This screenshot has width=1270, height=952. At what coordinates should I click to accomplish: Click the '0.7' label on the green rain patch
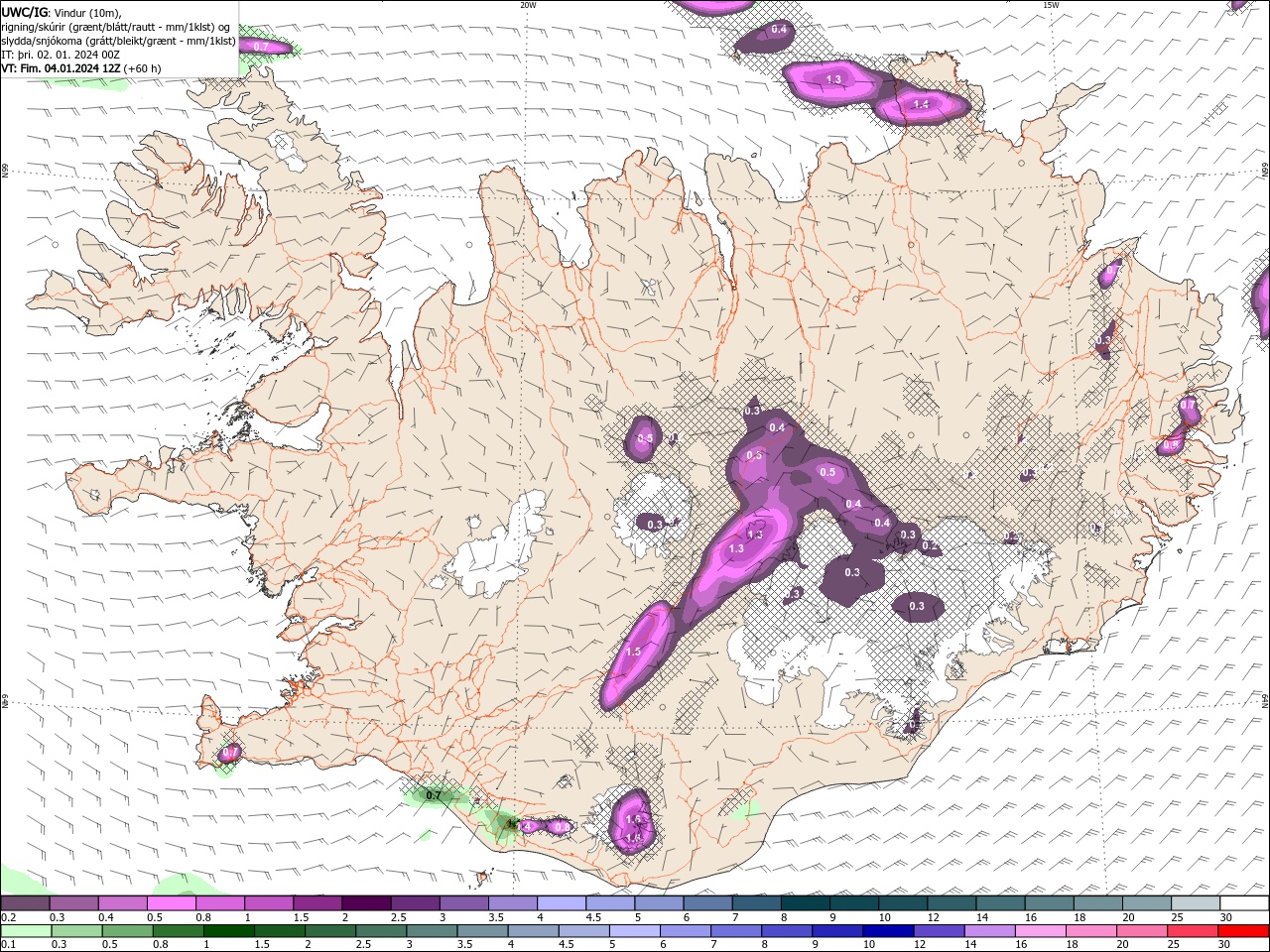click(x=434, y=795)
